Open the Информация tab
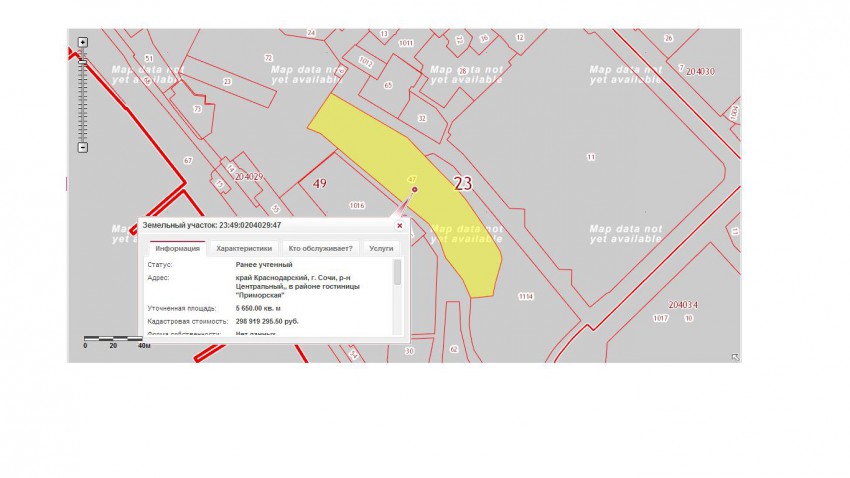This screenshot has height=478, width=850. (177, 248)
